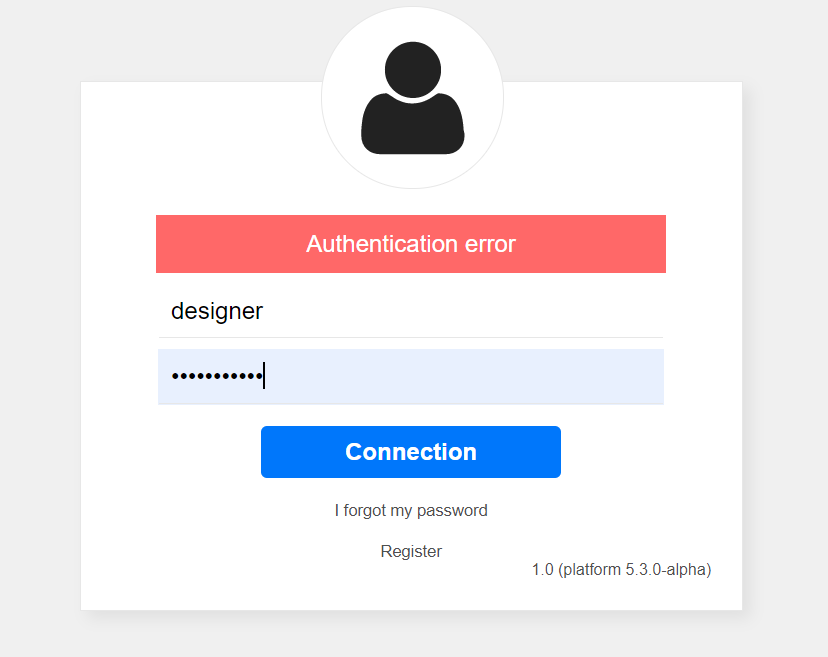Focus the username field containing "designer"
Image resolution: width=828 pixels, height=657 pixels.
(x=411, y=311)
